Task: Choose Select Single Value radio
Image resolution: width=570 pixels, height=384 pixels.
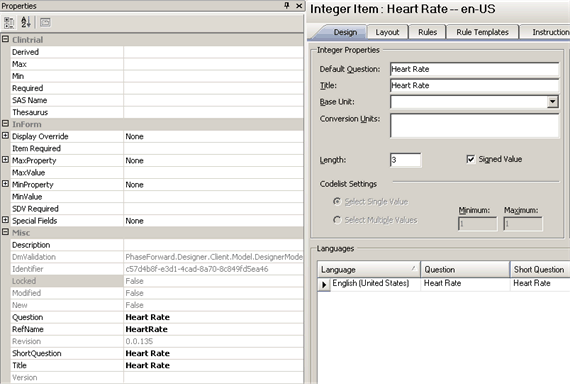Action: point(337,201)
